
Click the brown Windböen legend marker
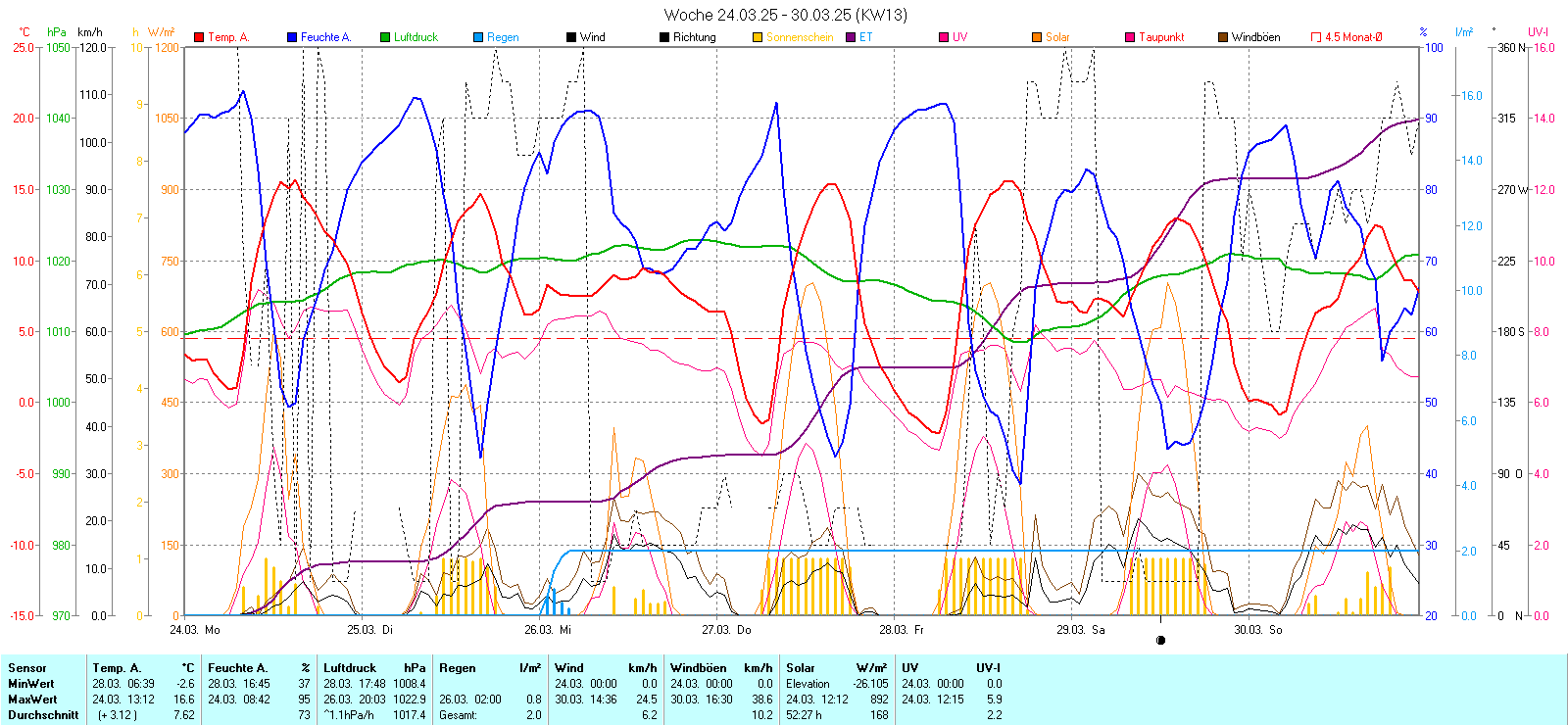[x=1223, y=37]
